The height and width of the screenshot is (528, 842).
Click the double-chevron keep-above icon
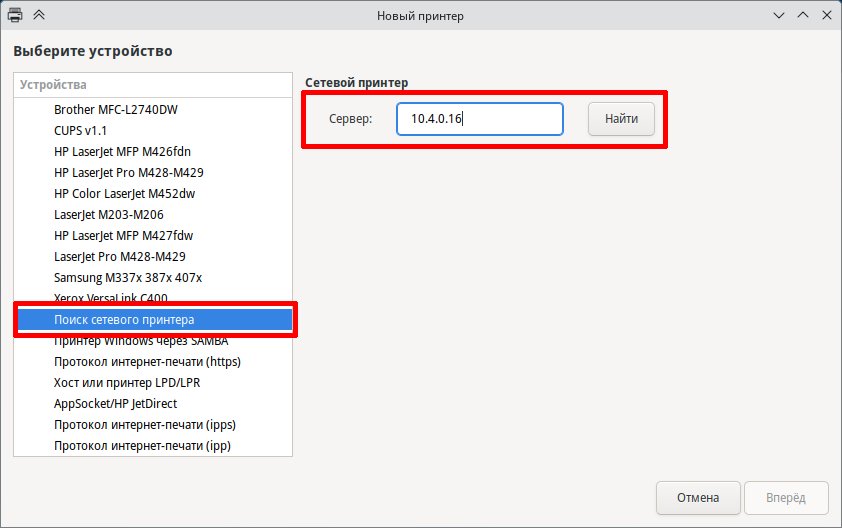(39, 15)
